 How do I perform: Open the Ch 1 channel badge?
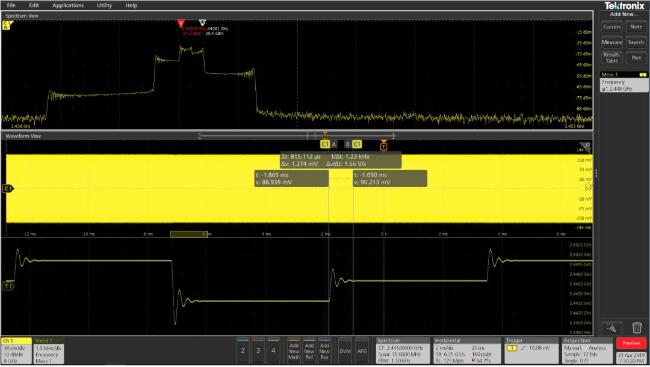click(17, 351)
